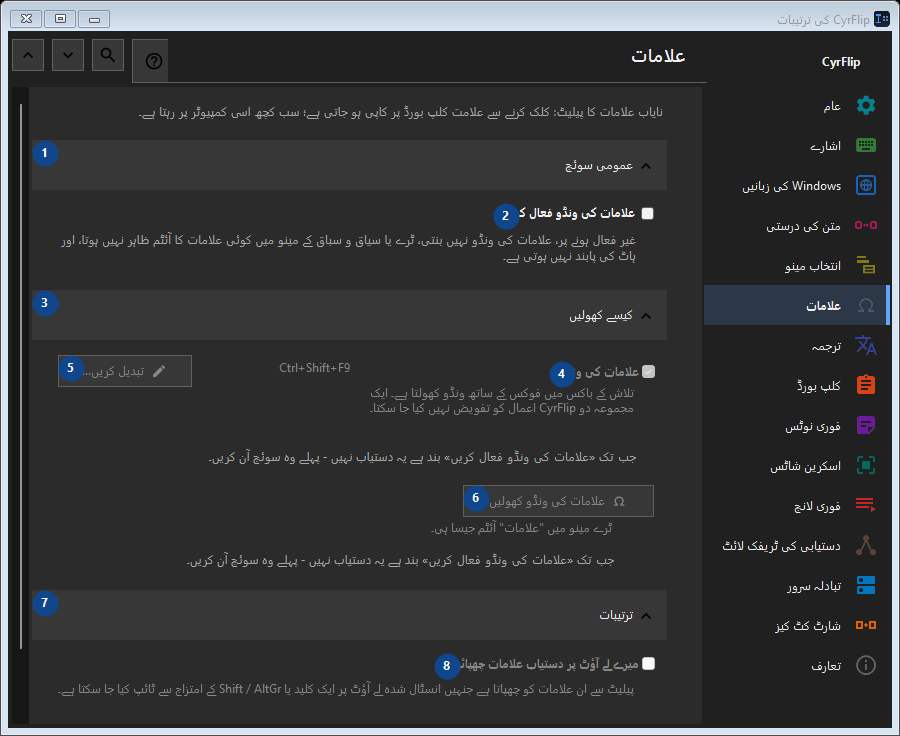
Task: Click the green keyboard icon for اشارے
Action: tap(866, 145)
